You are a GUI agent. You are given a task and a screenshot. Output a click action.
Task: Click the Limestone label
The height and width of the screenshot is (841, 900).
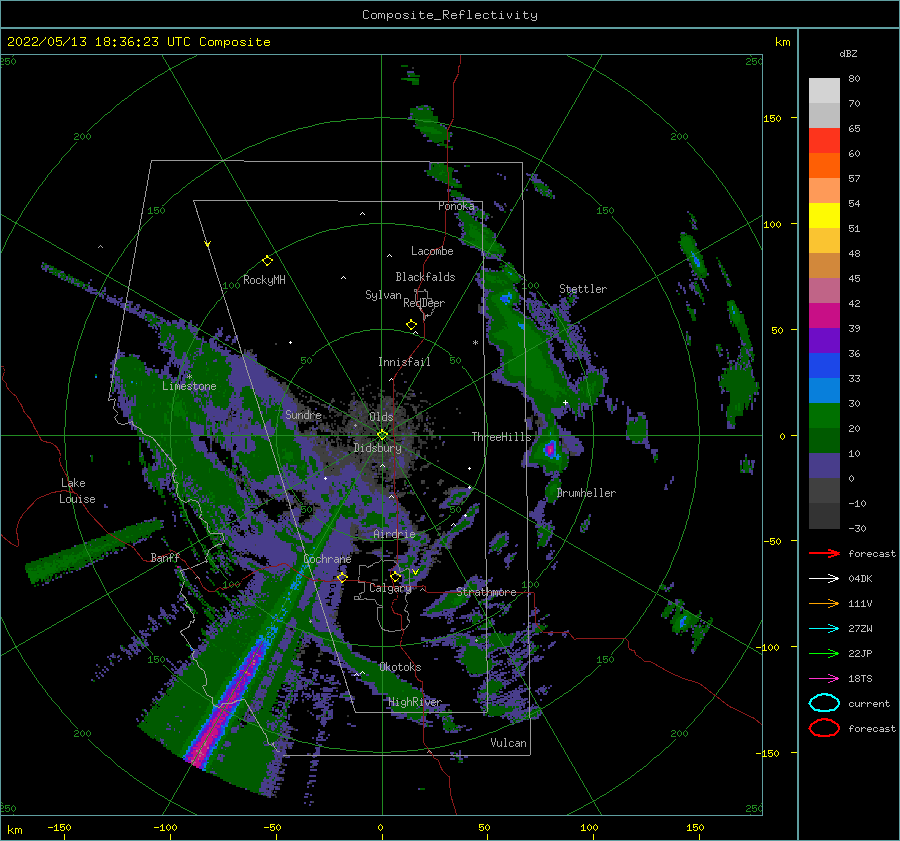[189, 386]
